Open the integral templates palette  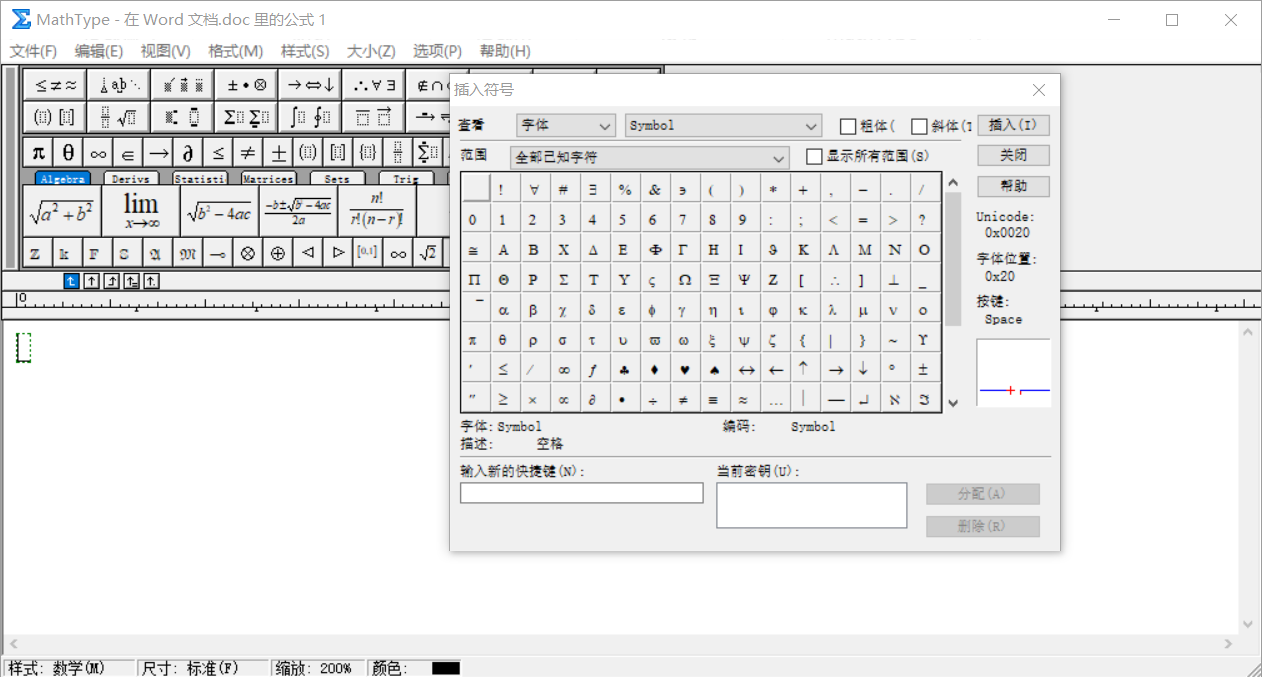point(309,116)
